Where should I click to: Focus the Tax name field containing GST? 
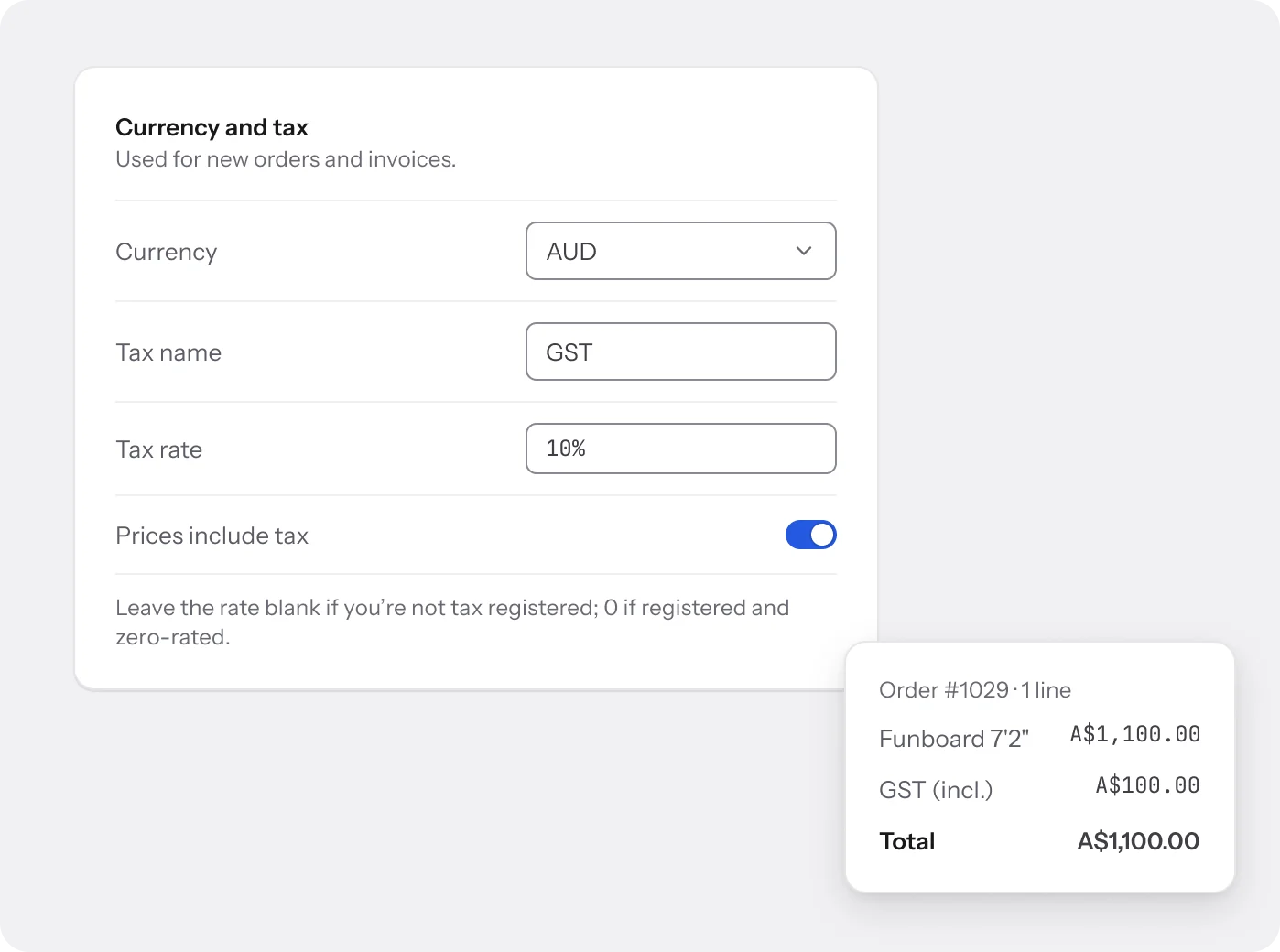[680, 352]
